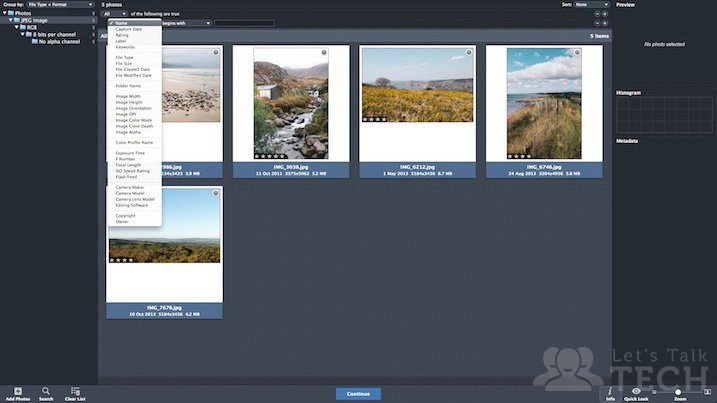
Task: Click the JPEG image folder icon
Action: [x=17, y=20]
